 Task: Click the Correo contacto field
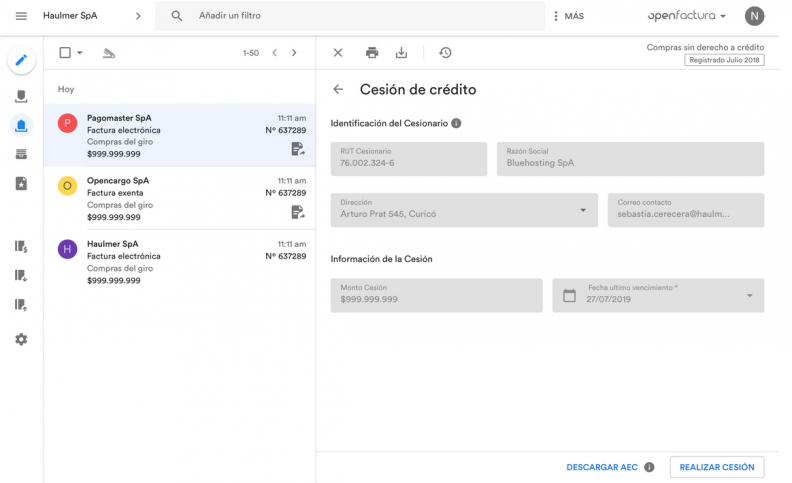pos(686,210)
